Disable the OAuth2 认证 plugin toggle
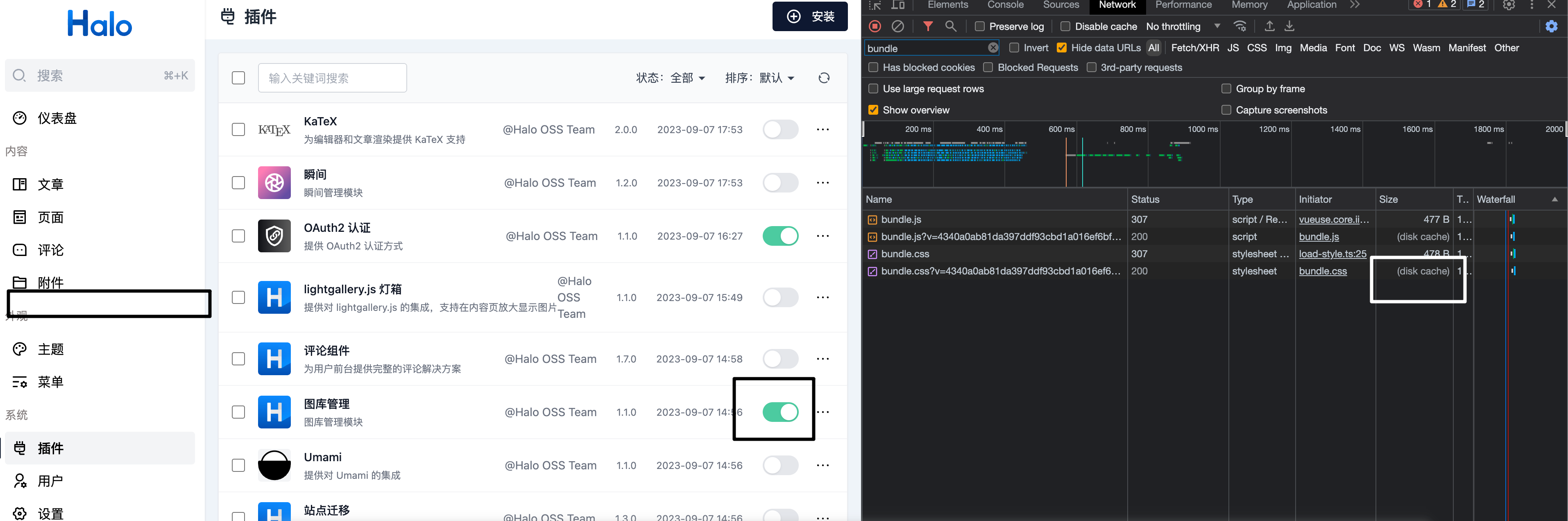Screen dimensions: 1568x521 (781, 236)
